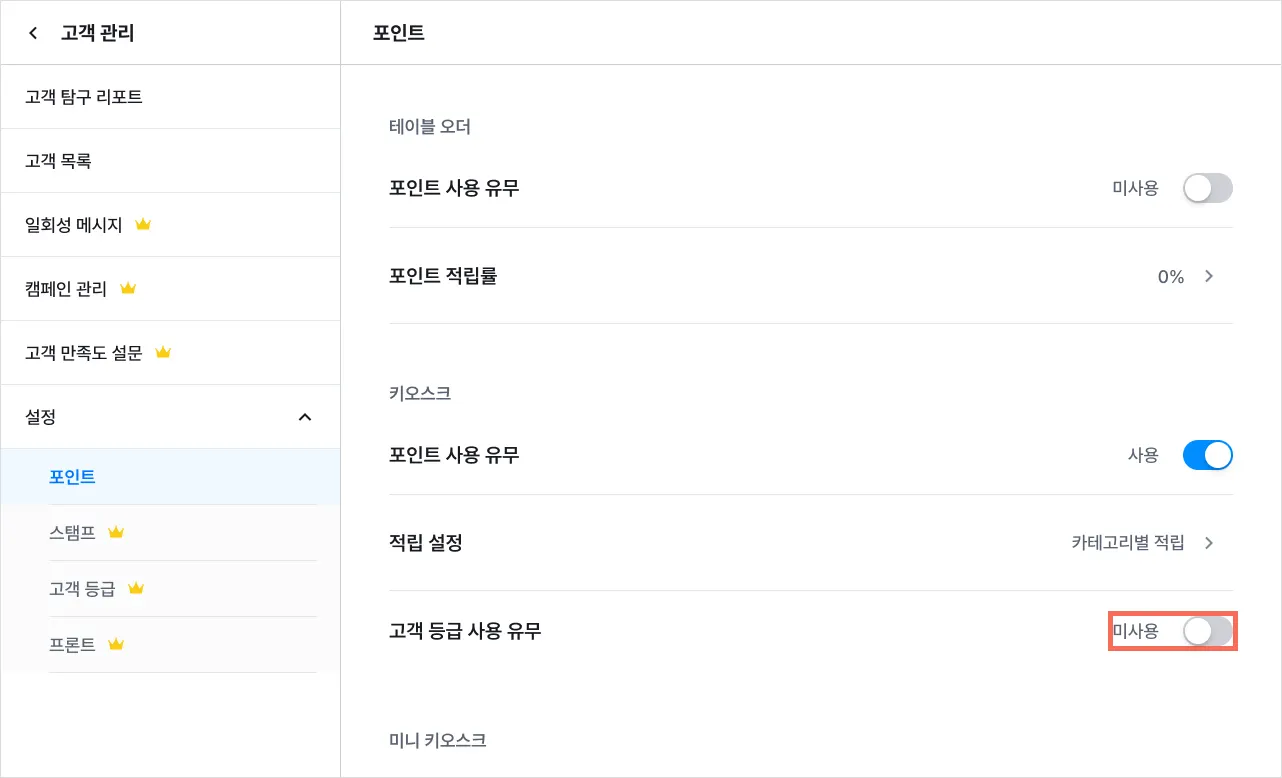The width and height of the screenshot is (1282, 778).
Task: Click the back arrow beside 고객 관리
Action: coord(34,33)
